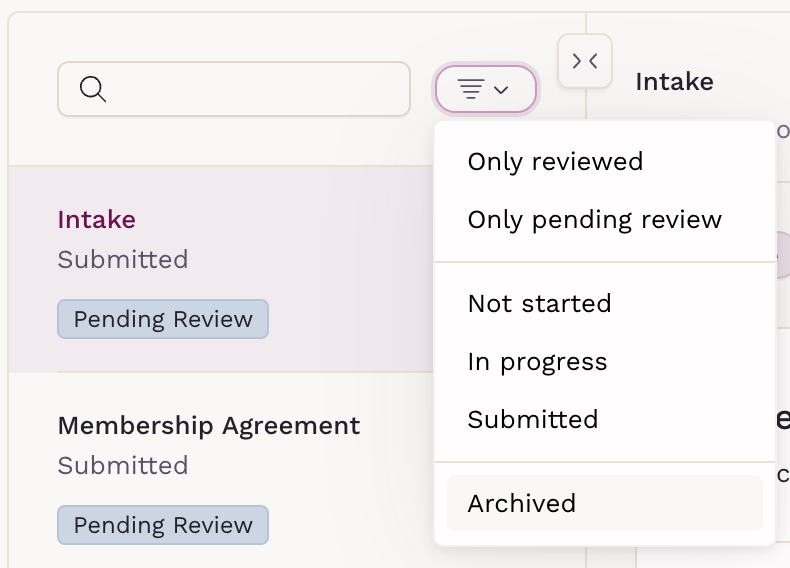Click the chevron beside the filter icon
This screenshot has width=790, height=568.
click(501, 90)
